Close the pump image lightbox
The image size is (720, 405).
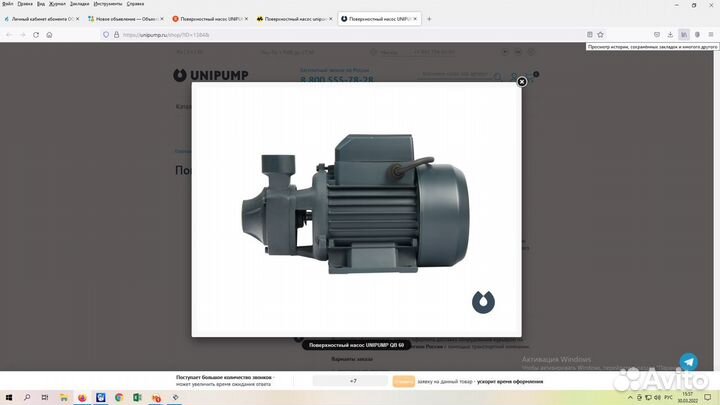(522, 82)
